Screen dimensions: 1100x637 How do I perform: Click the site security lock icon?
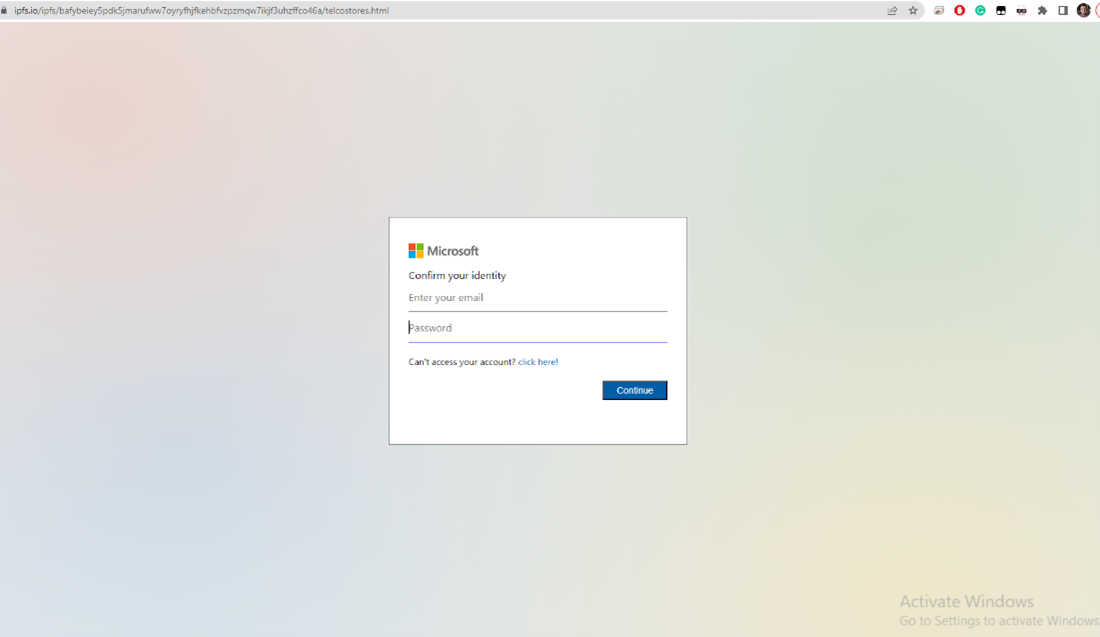(4, 11)
